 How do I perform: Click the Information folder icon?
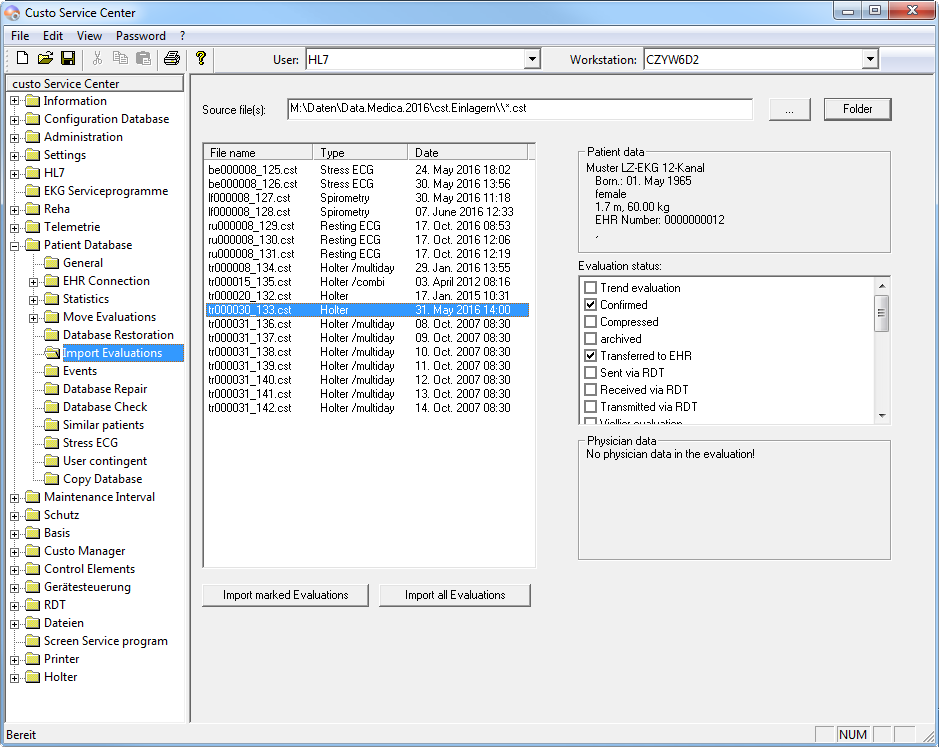33,101
